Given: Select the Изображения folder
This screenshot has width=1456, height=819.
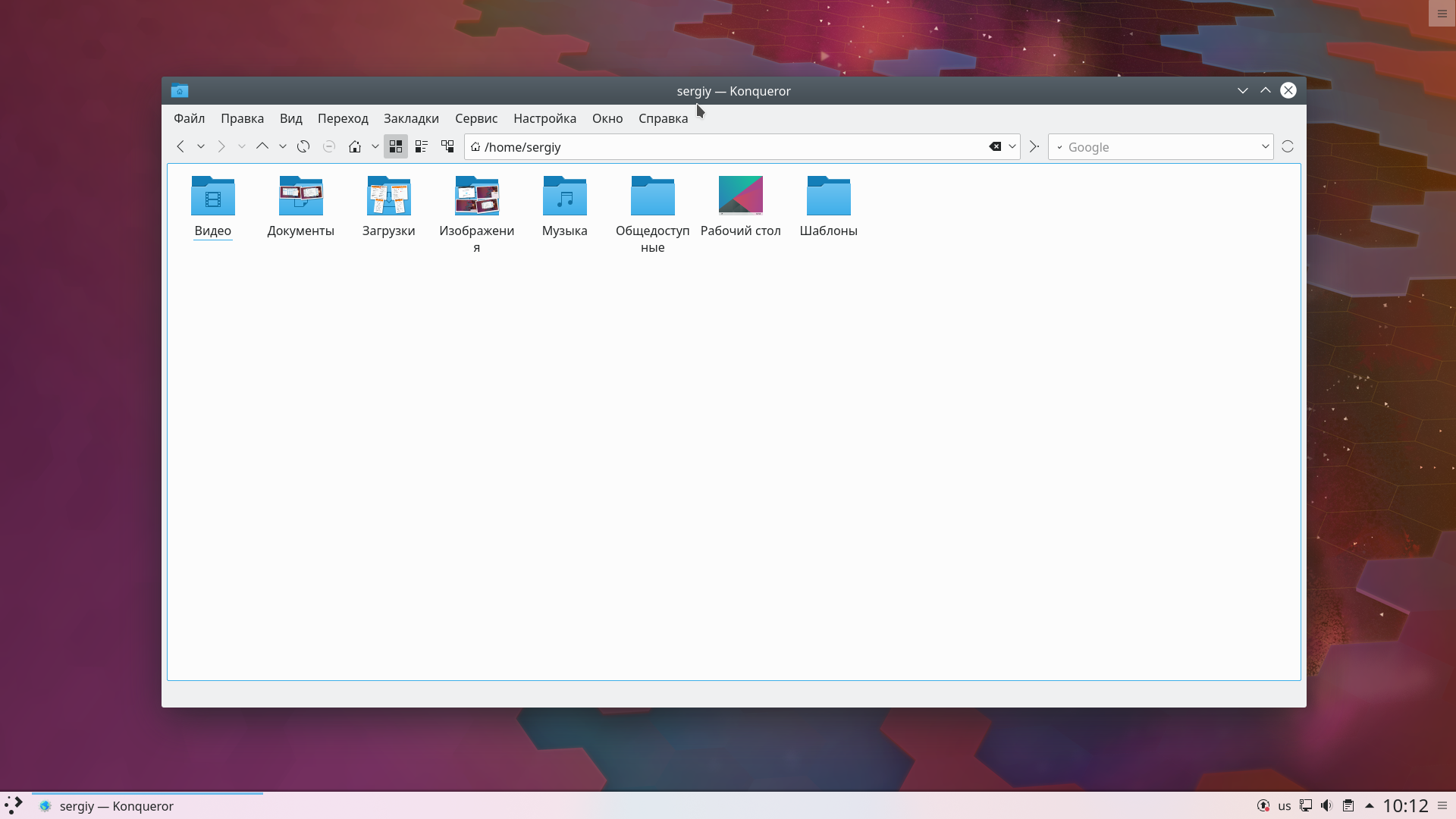Looking at the screenshot, I should [x=477, y=215].
